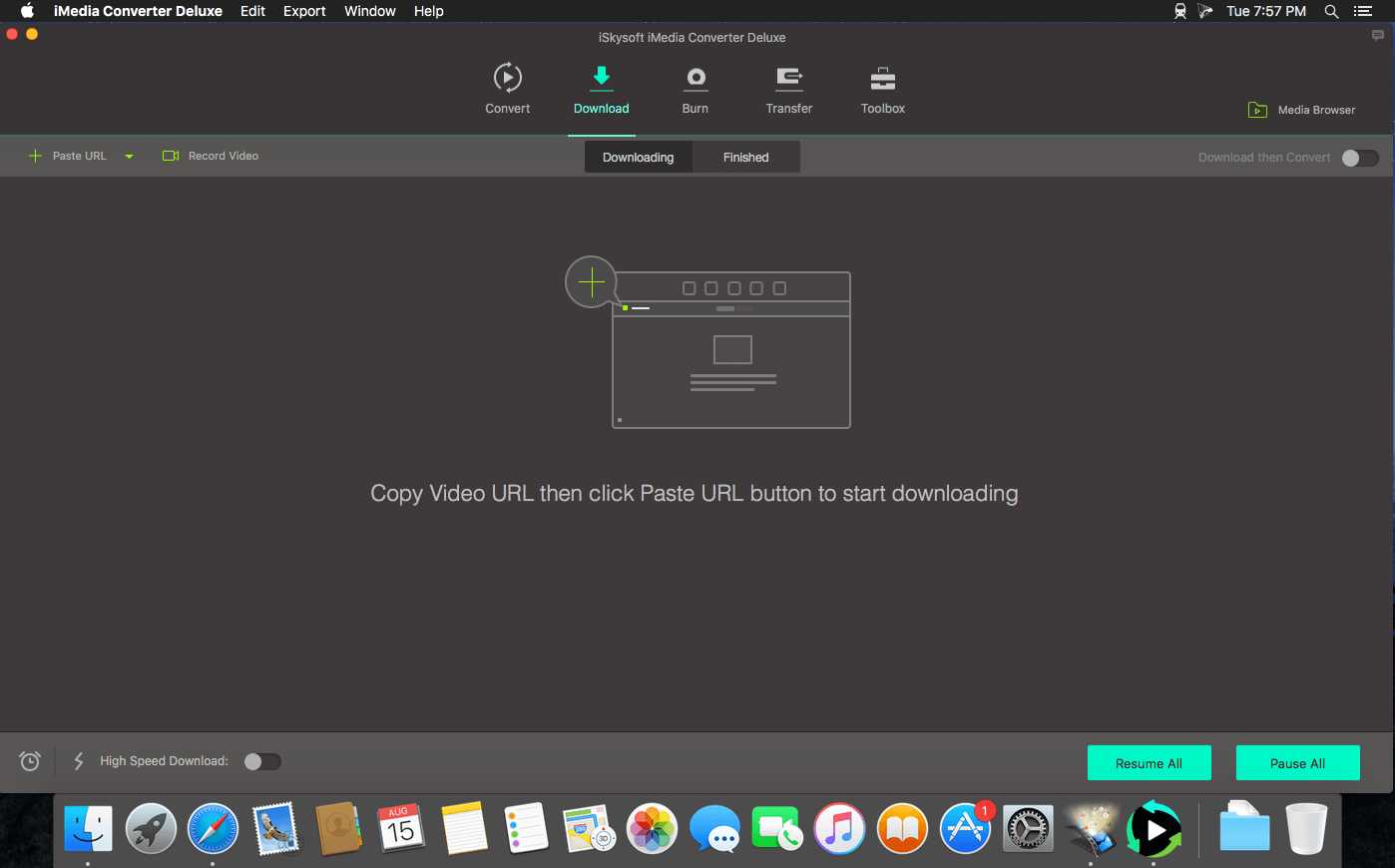Open the download schedule clock icon
Viewport: 1395px width, 868px height.
(30, 761)
